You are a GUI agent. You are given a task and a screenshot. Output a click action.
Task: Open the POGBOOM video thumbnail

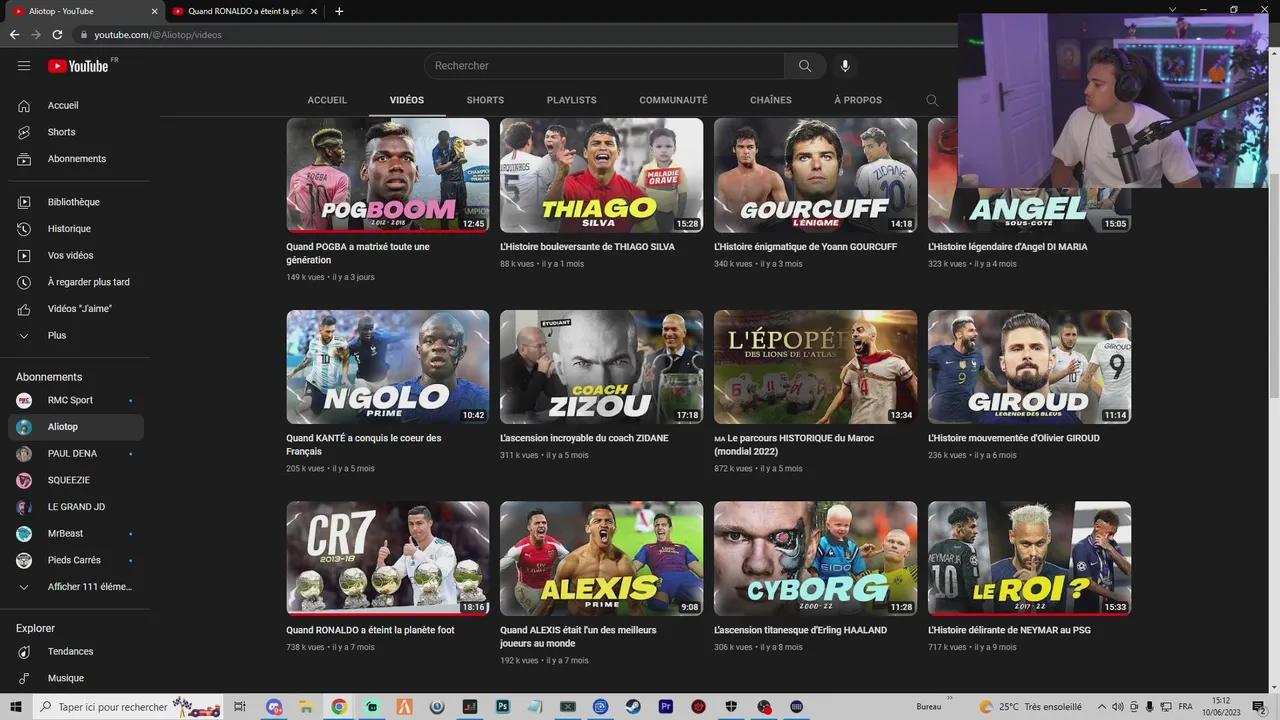click(388, 175)
